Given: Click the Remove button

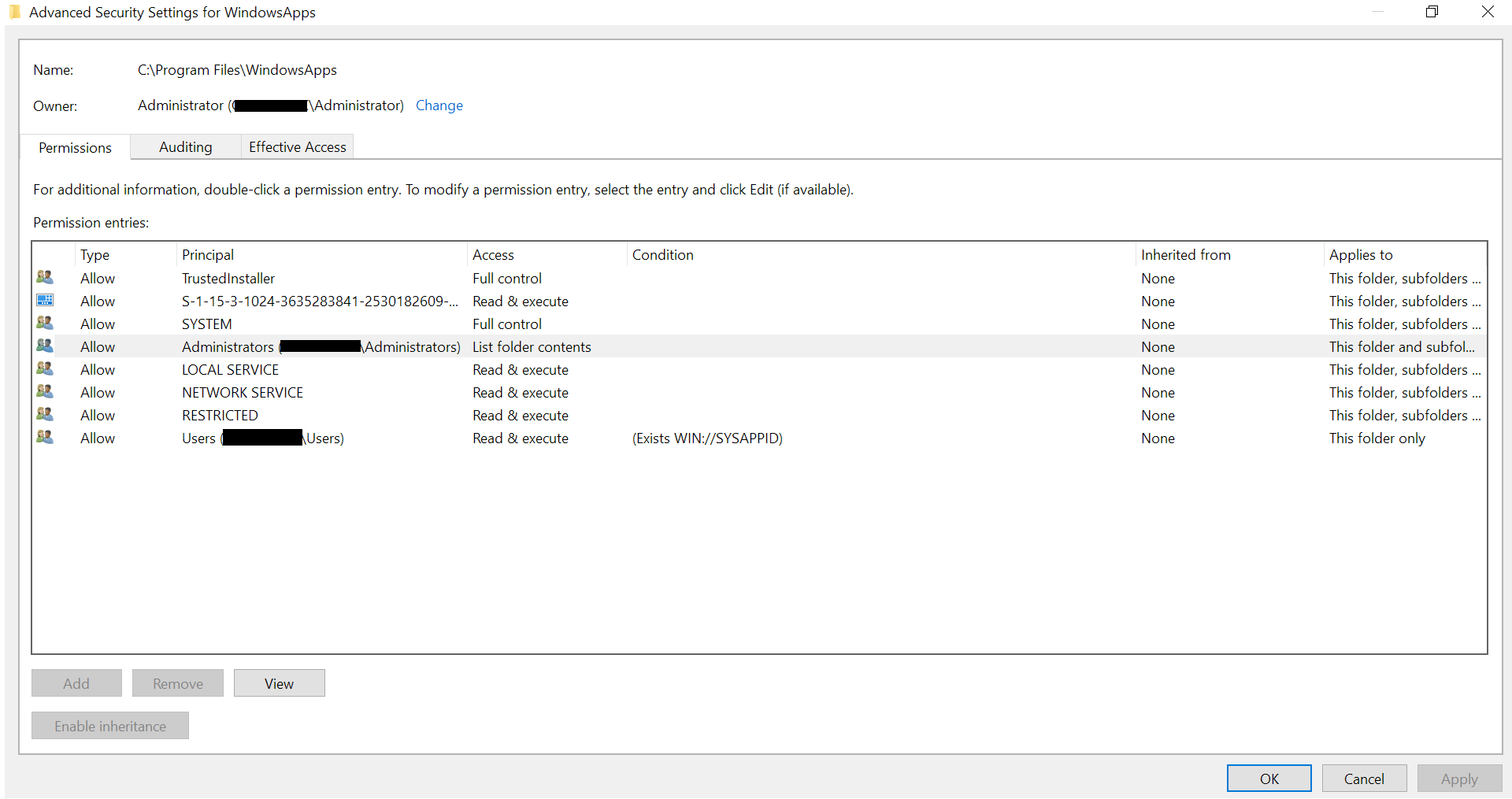Looking at the screenshot, I should tap(178, 683).
